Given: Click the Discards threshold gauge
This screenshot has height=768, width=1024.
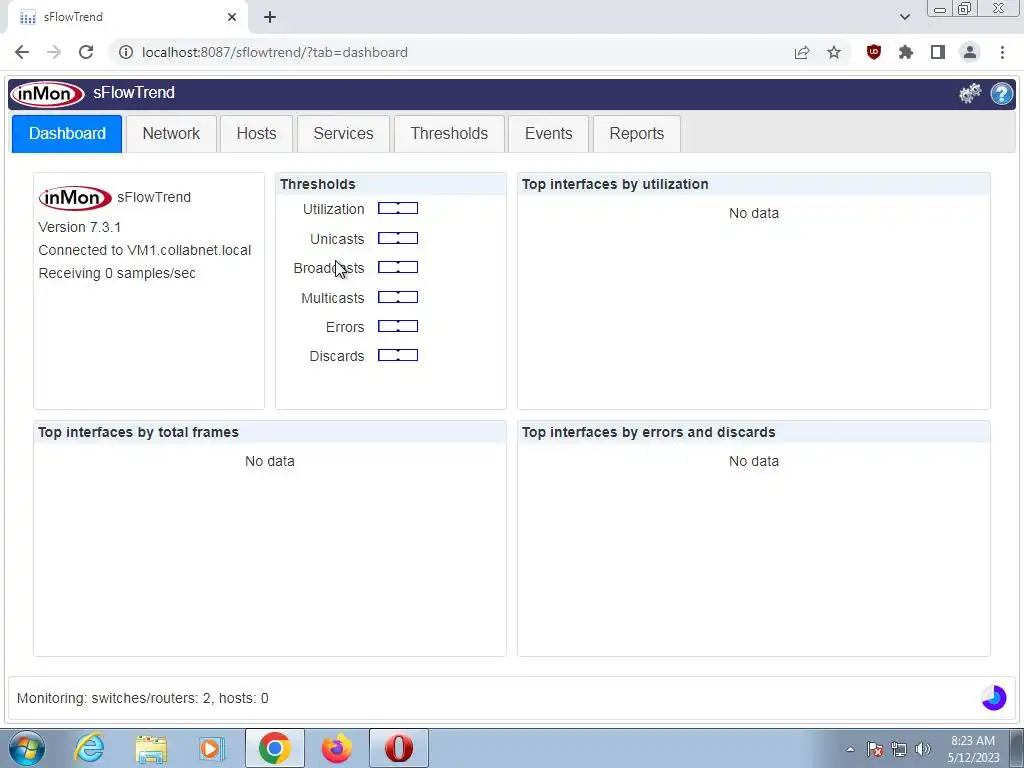Looking at the screenshot, I should (398, 355).
